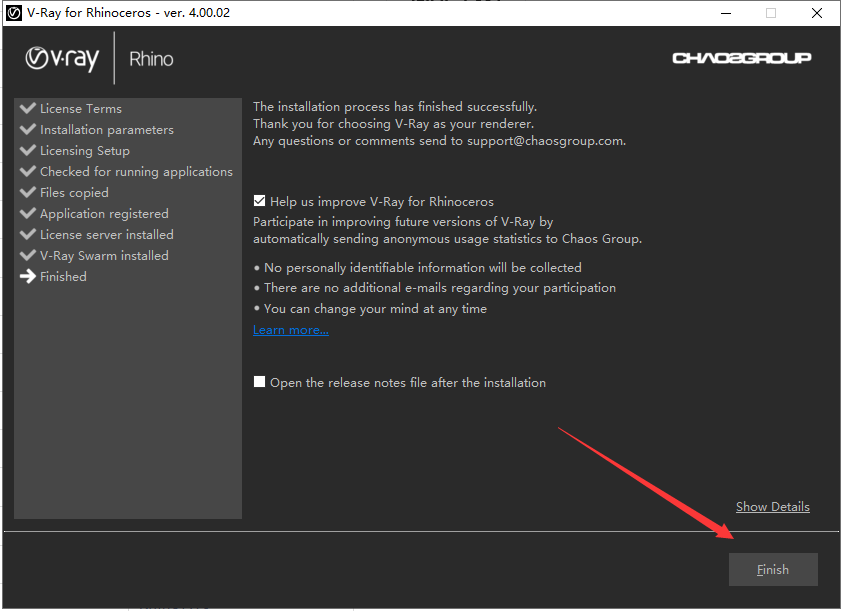Click checkmark beside Checked for running applications
Viewport: 843px width, 611px height.
pos(27,170)
